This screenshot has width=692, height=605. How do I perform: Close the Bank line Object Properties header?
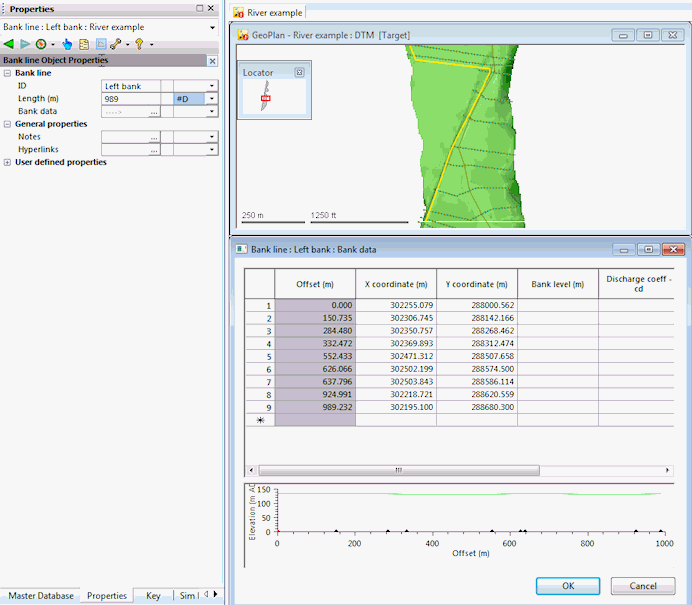(212, 61)
